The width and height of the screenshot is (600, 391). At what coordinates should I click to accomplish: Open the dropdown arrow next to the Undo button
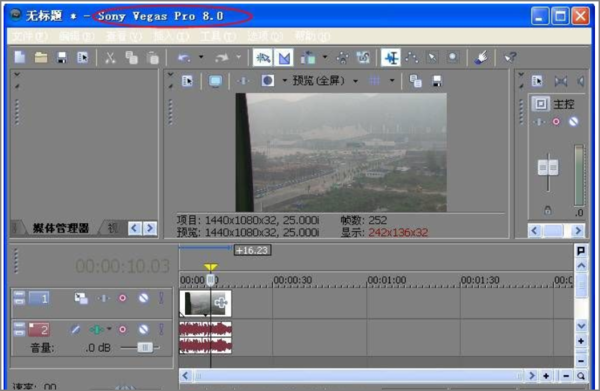pos(201,57)
